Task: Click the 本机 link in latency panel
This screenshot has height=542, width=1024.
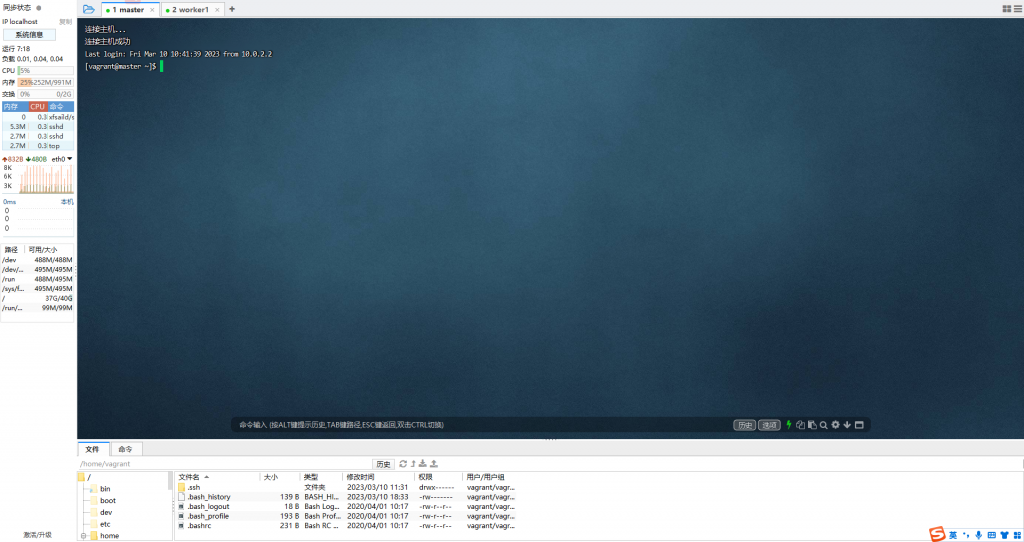Action: [67, 202]
